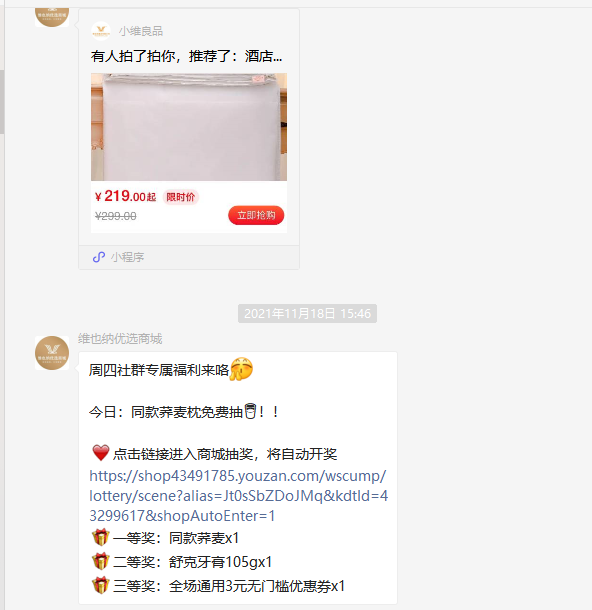The height and width of the screenshot is (610, 592).
Task: Click the 小维良品 mini program name
Action: click(x=141, y=31)
